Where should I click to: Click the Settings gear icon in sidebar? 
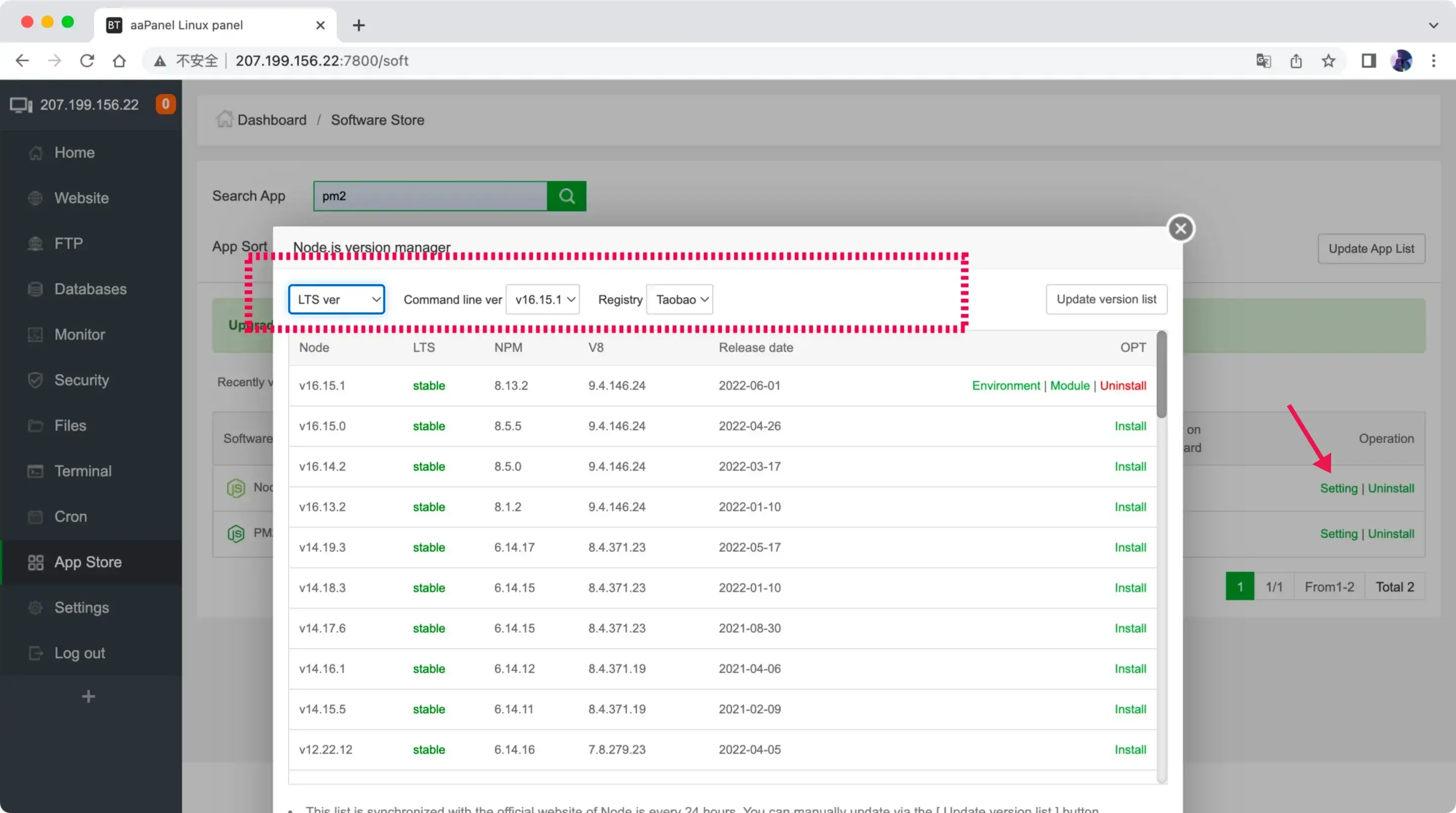click(35, 608)
